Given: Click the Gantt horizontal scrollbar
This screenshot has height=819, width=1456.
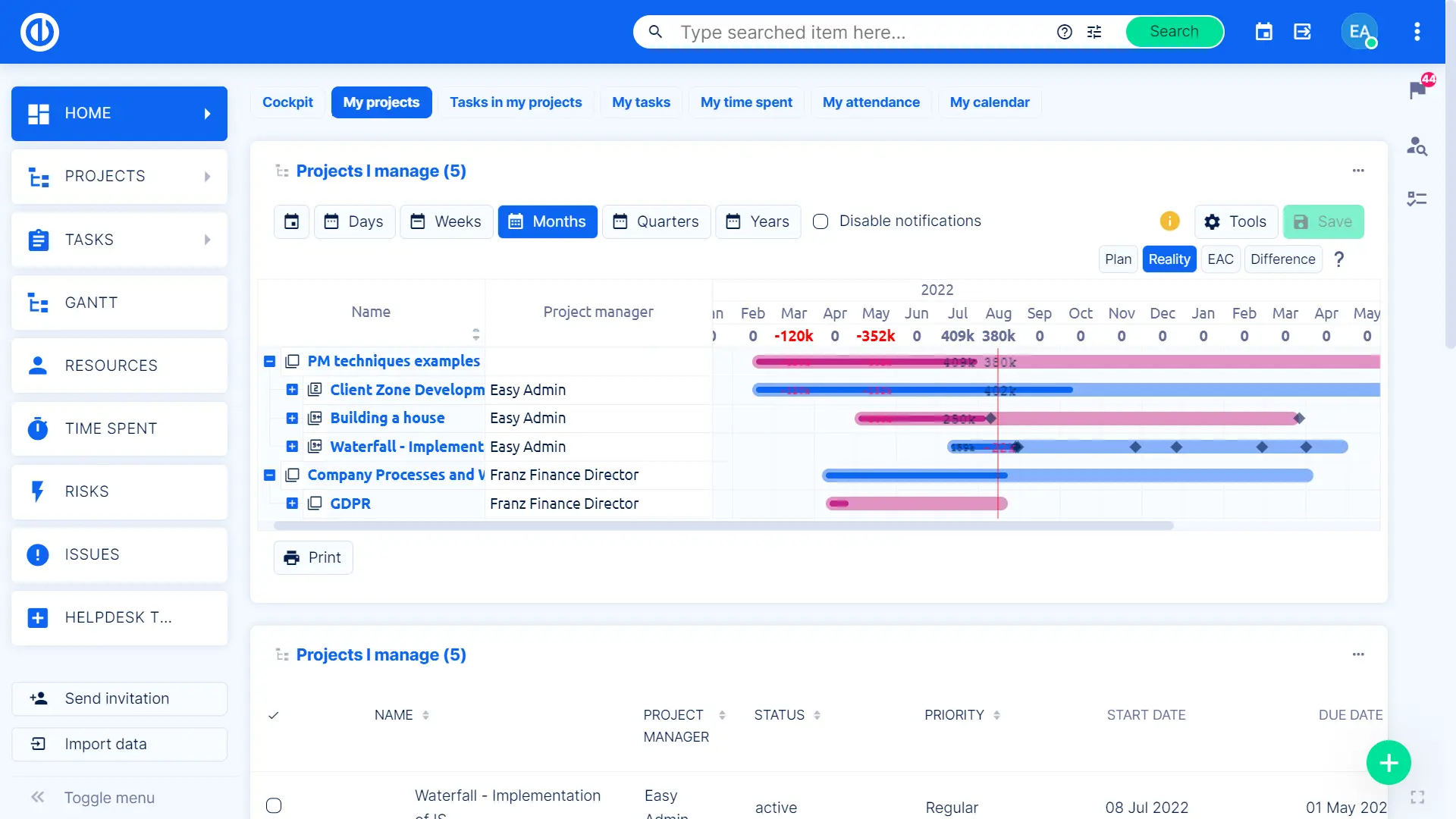Looking at the screenshot, I should pyautogui.click(x=723, y=526).
